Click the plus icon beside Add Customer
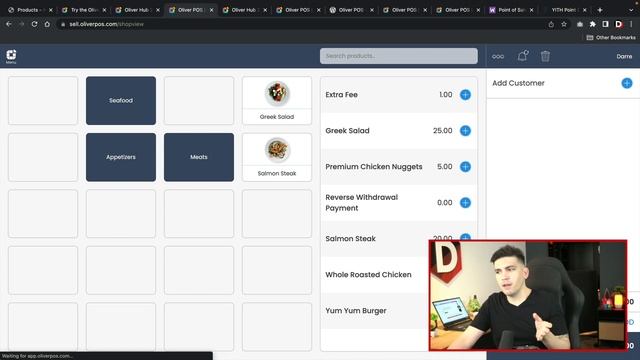This screenshot has height=360, width=640. click(x=627, y=83)
